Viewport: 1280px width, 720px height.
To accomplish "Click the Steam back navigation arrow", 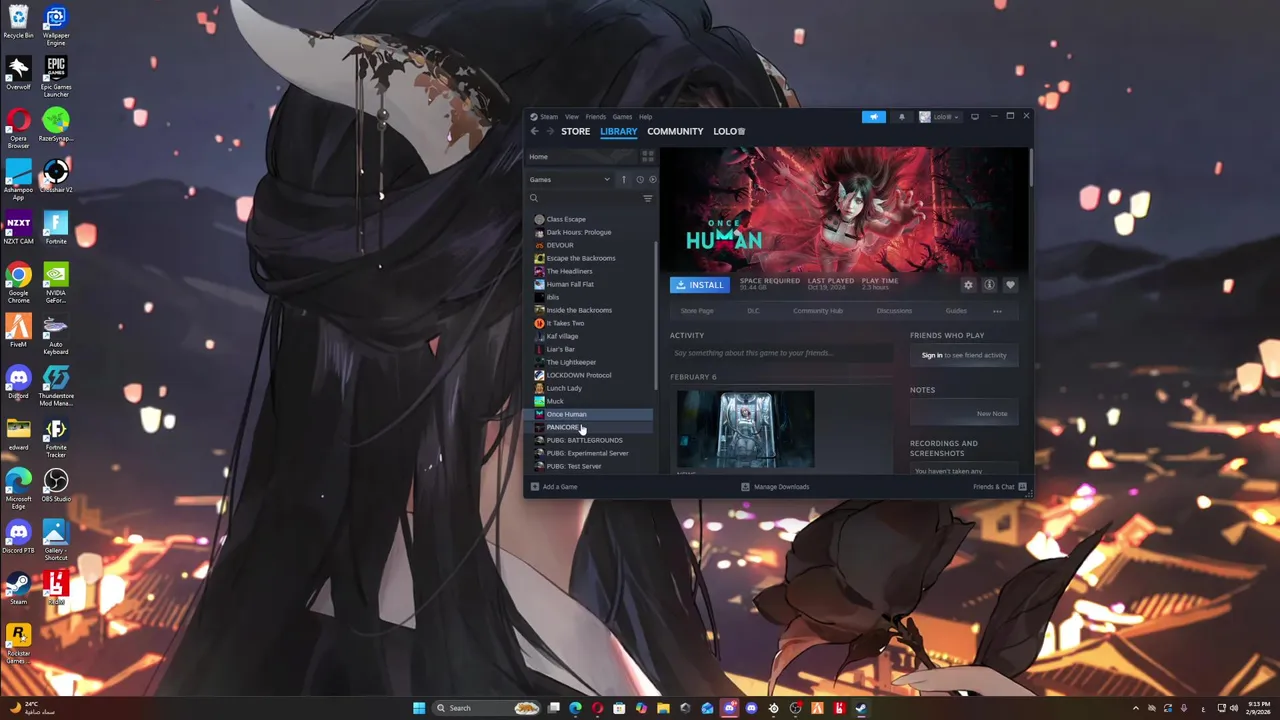I will pyautogui.click(x=534, y=131).
